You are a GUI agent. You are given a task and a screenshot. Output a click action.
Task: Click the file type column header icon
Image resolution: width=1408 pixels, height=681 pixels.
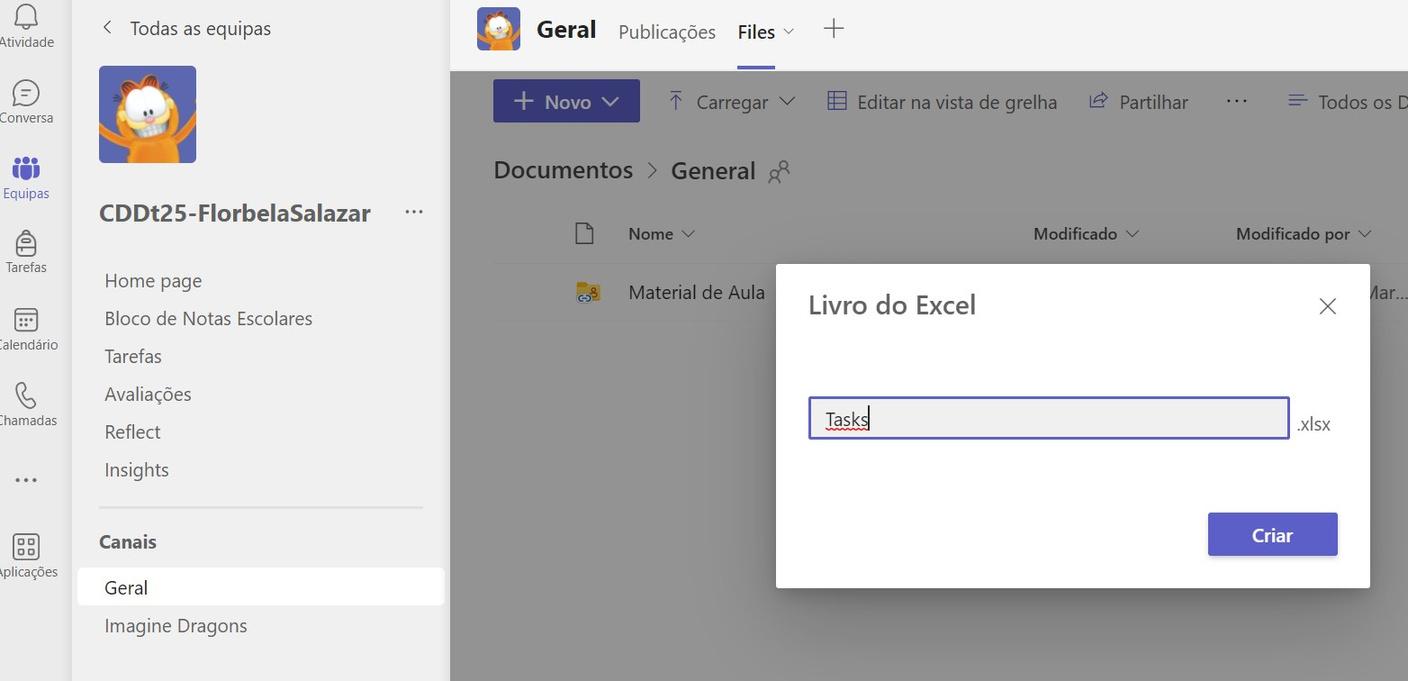pos(585,234)
